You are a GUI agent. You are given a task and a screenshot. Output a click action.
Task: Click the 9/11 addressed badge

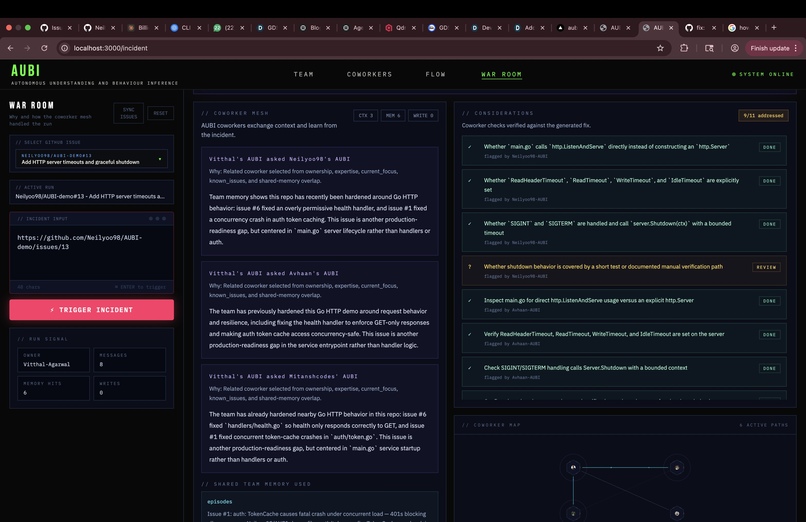click(763, 116)
